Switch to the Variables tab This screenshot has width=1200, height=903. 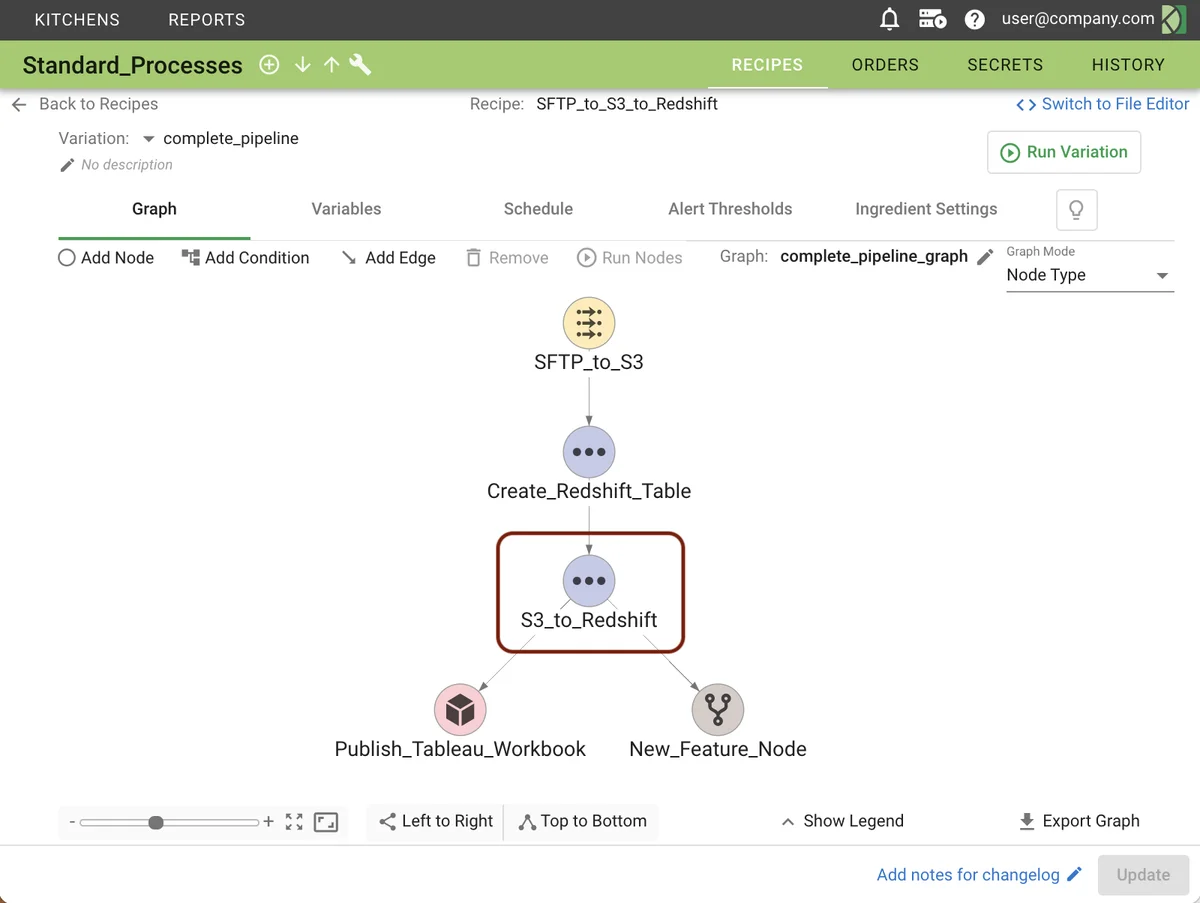346,209
